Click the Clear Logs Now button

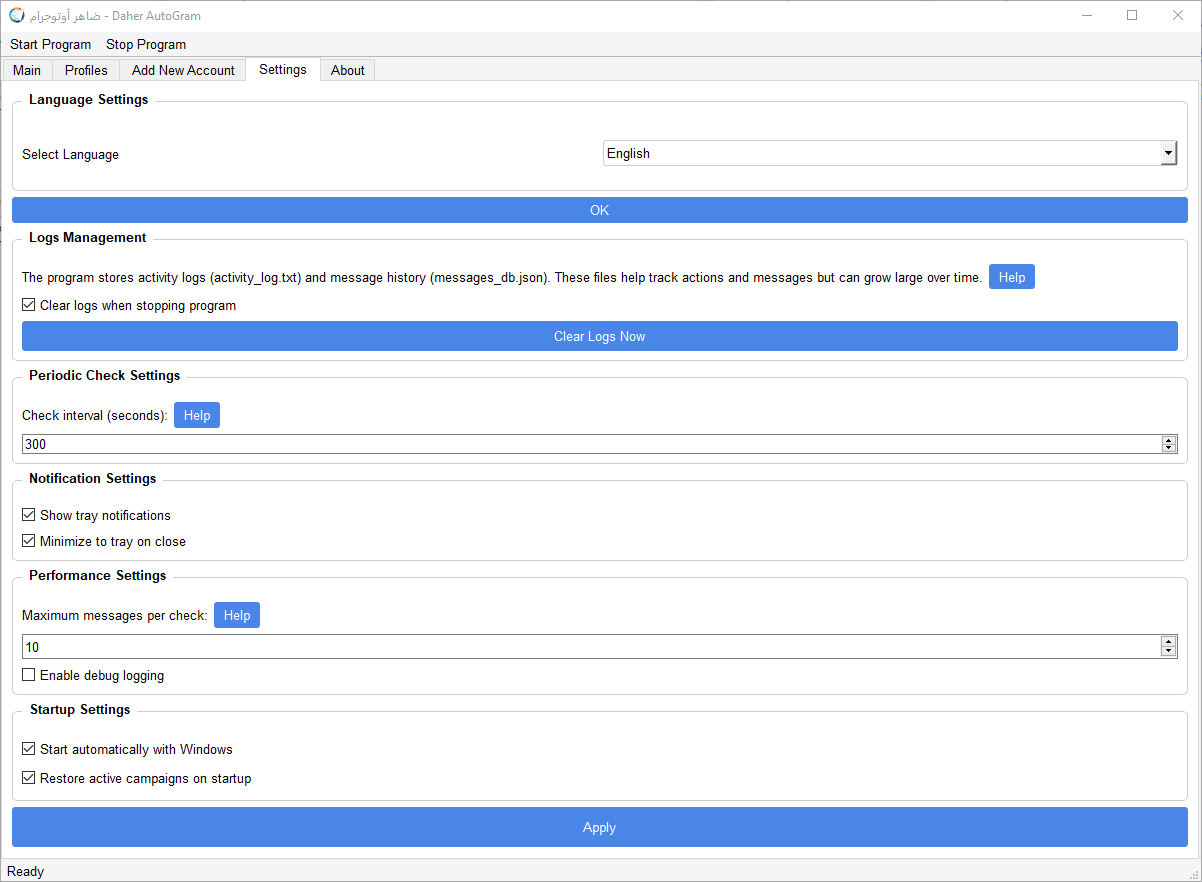pos(599,336)
